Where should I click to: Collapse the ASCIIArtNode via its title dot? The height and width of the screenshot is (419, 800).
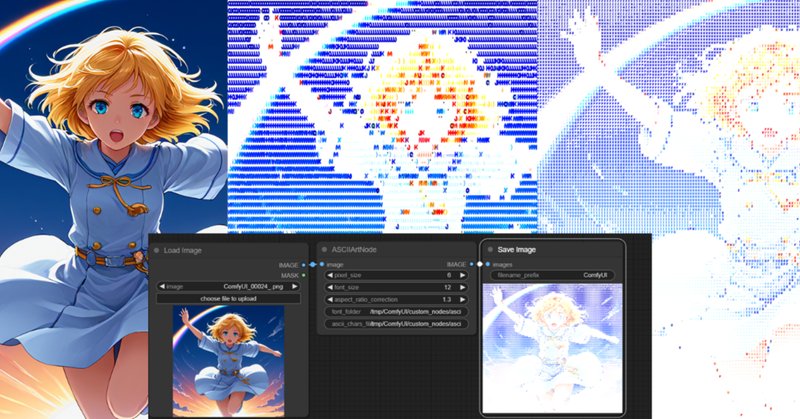324,250
